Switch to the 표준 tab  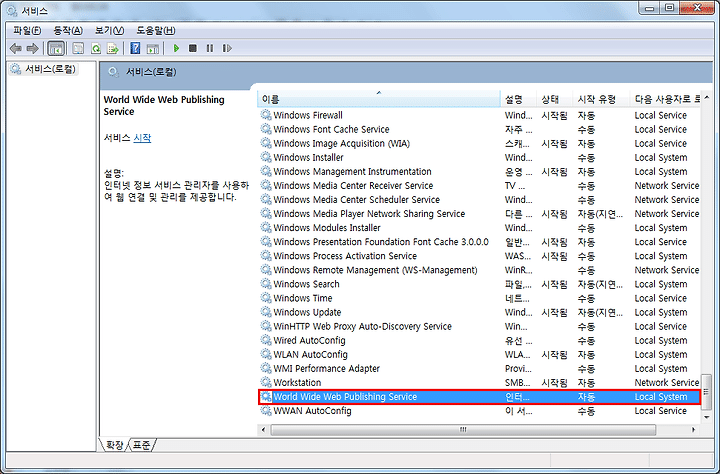click(141, 445)
